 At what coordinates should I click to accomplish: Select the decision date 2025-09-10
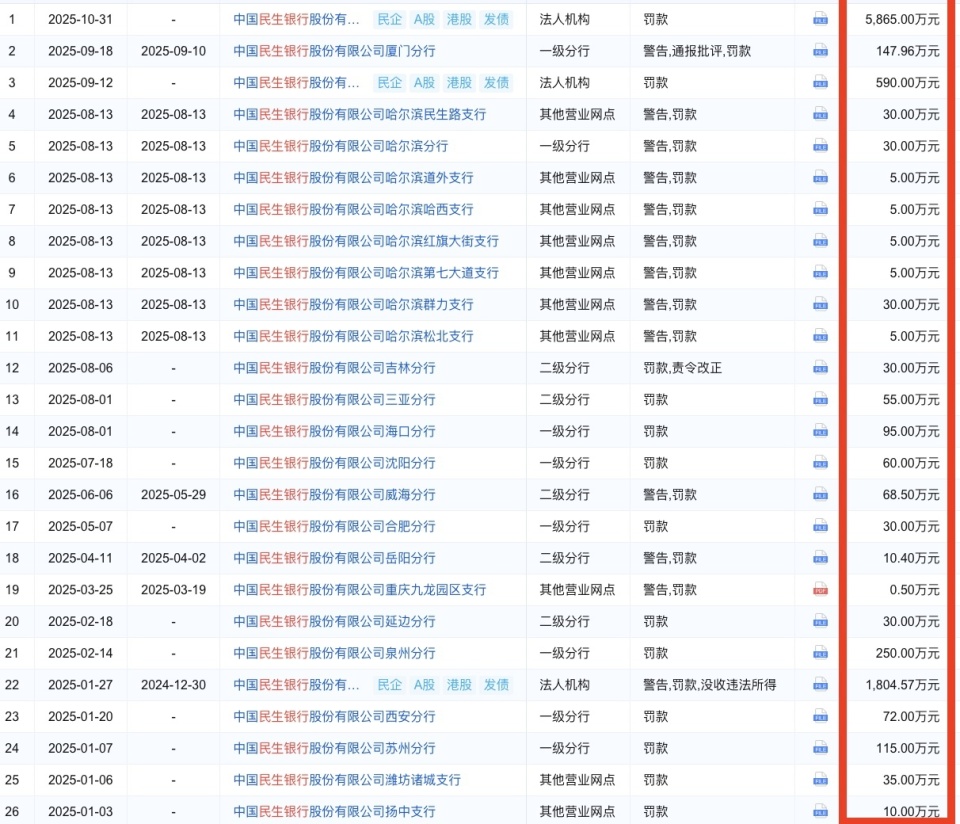pos(173,51)
